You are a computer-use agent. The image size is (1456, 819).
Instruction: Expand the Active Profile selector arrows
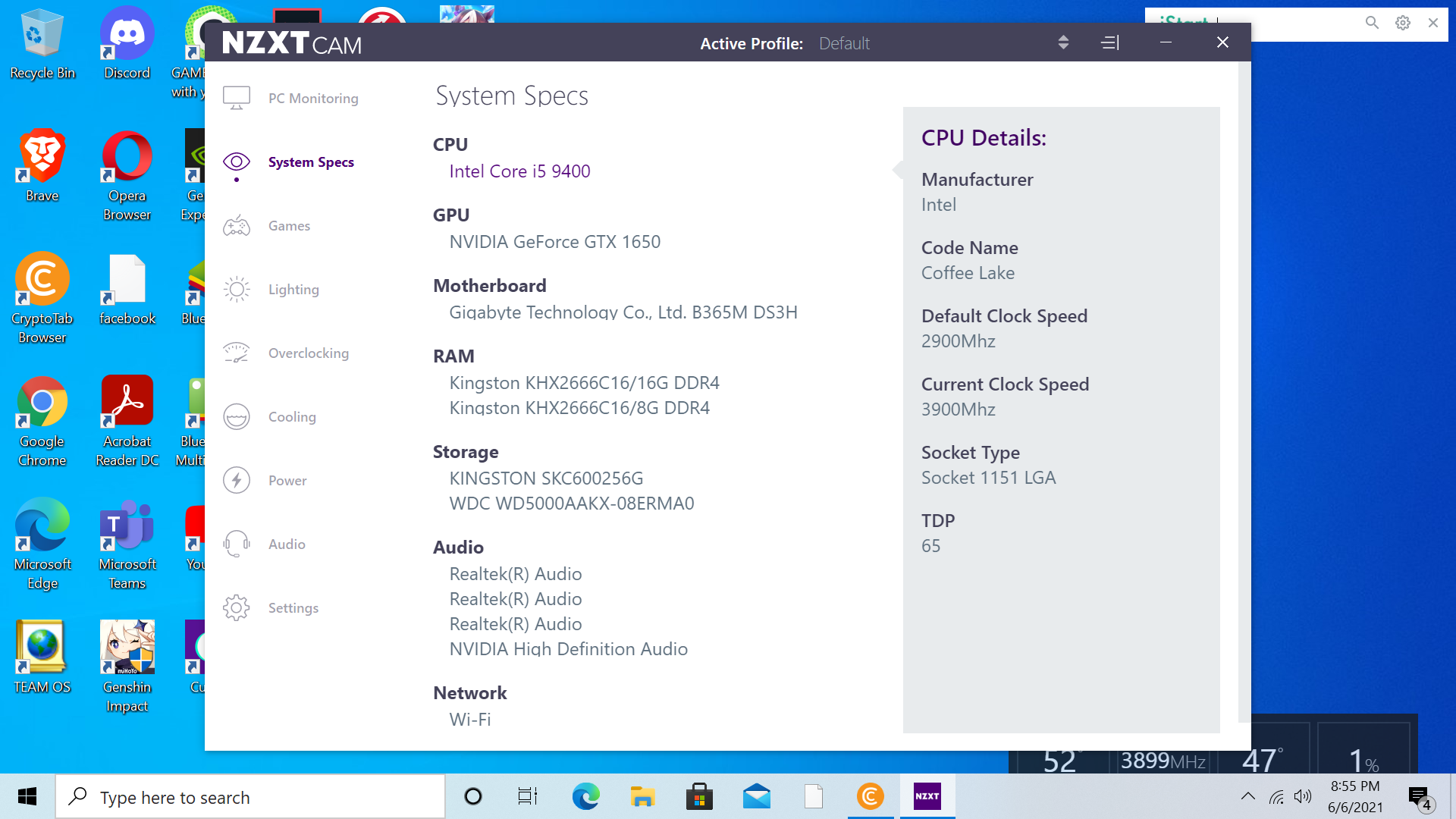(x=1063, y=42)
